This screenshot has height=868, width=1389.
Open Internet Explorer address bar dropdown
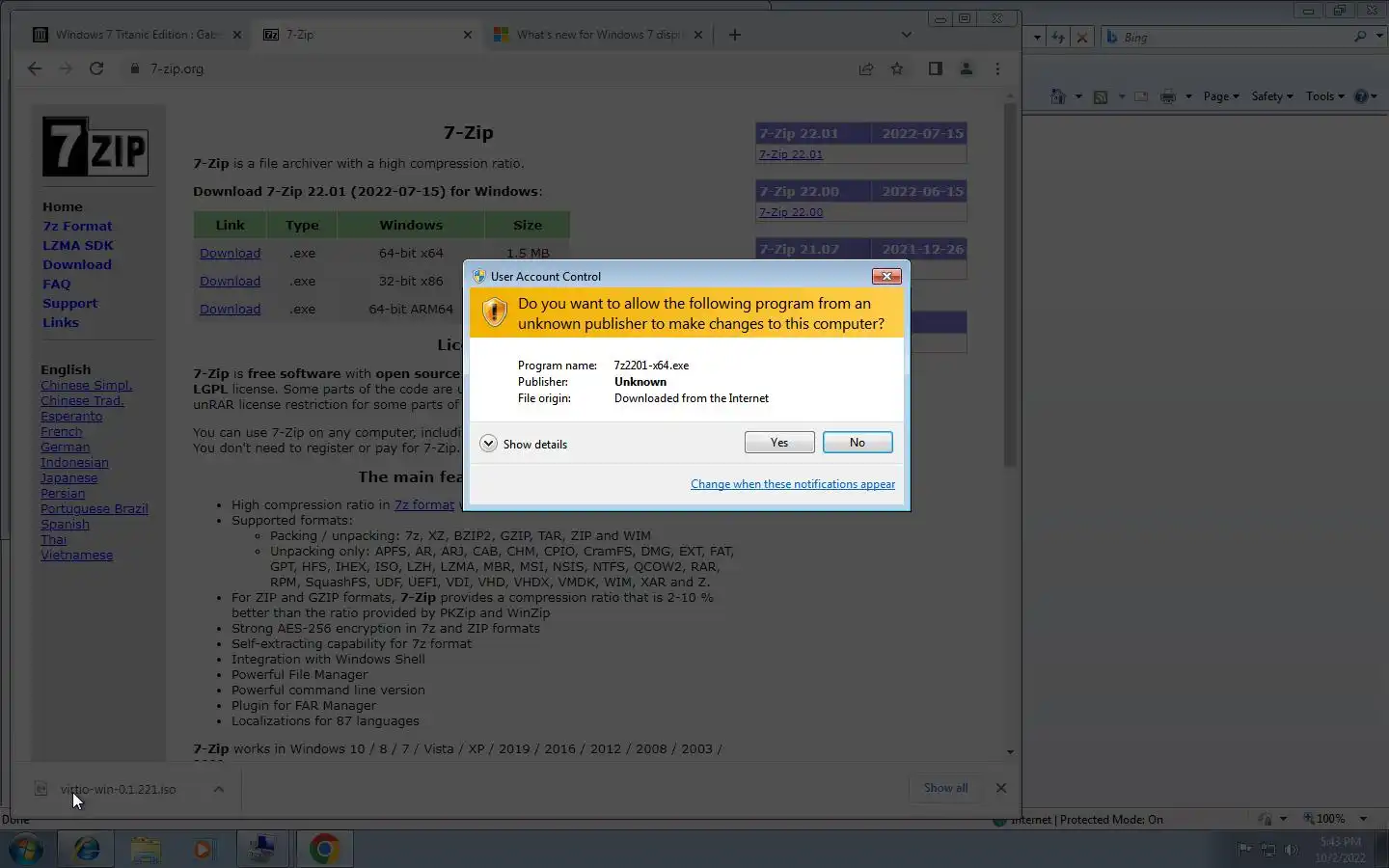1037,38
